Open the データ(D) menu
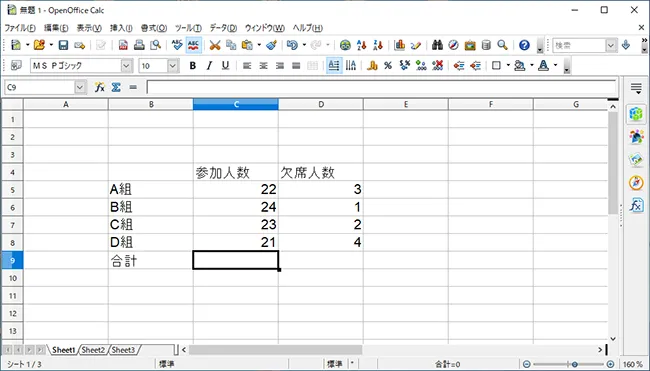 click(223, 28)
